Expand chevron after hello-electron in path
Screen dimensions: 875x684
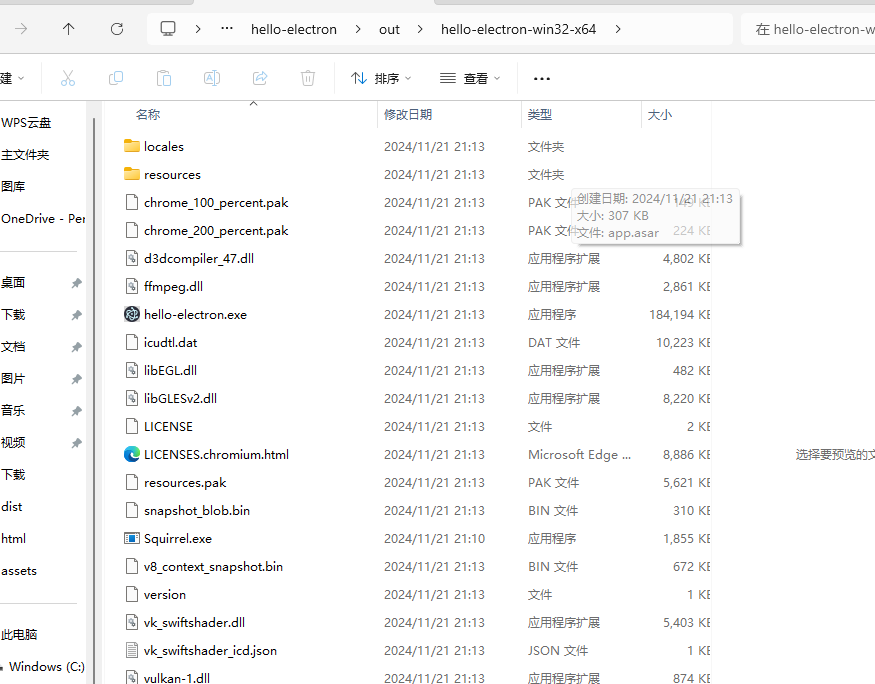pyautogui.click(x=358, y=29)
